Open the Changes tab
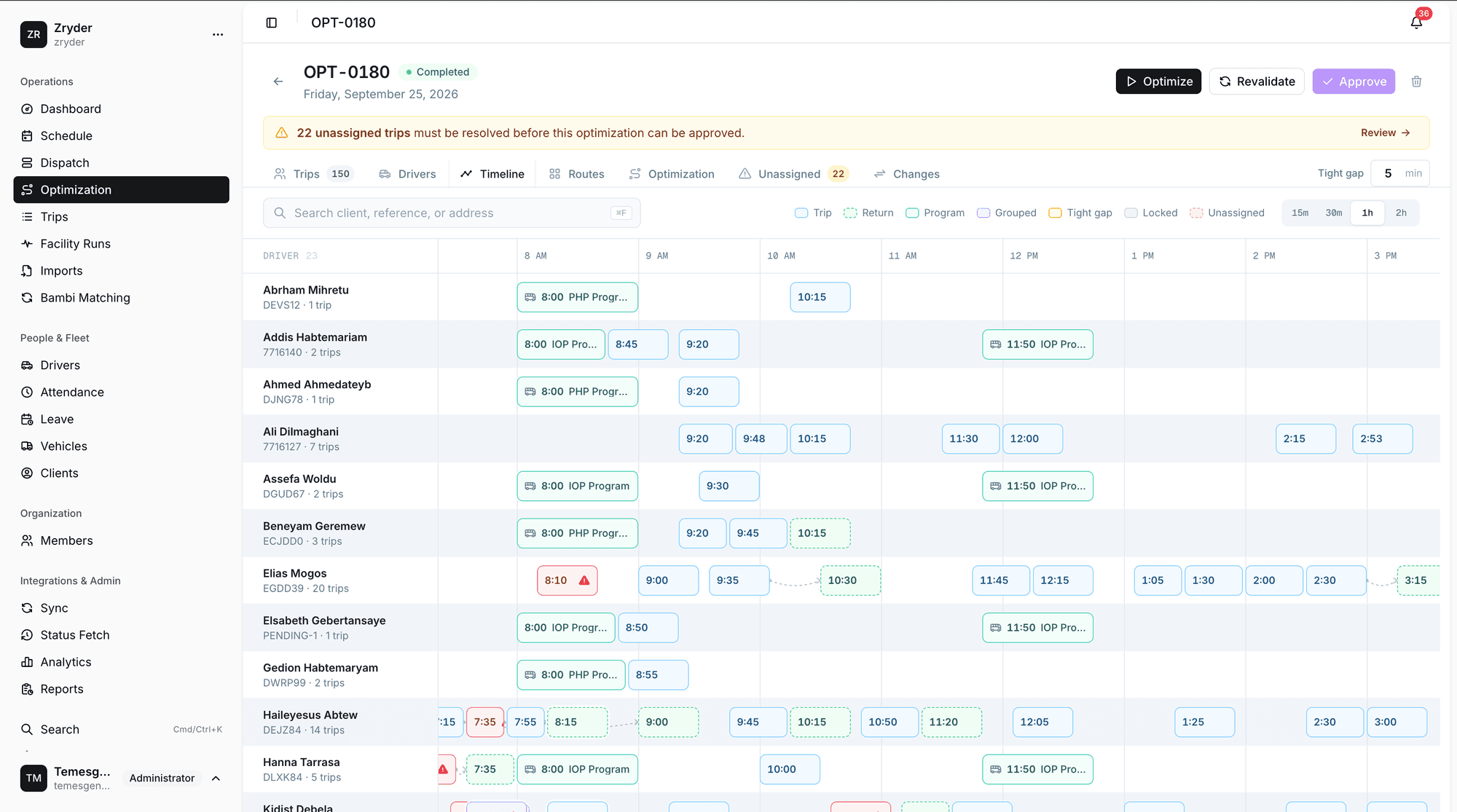The width and height of the screenshot is (1457, 812). point(906,174)
